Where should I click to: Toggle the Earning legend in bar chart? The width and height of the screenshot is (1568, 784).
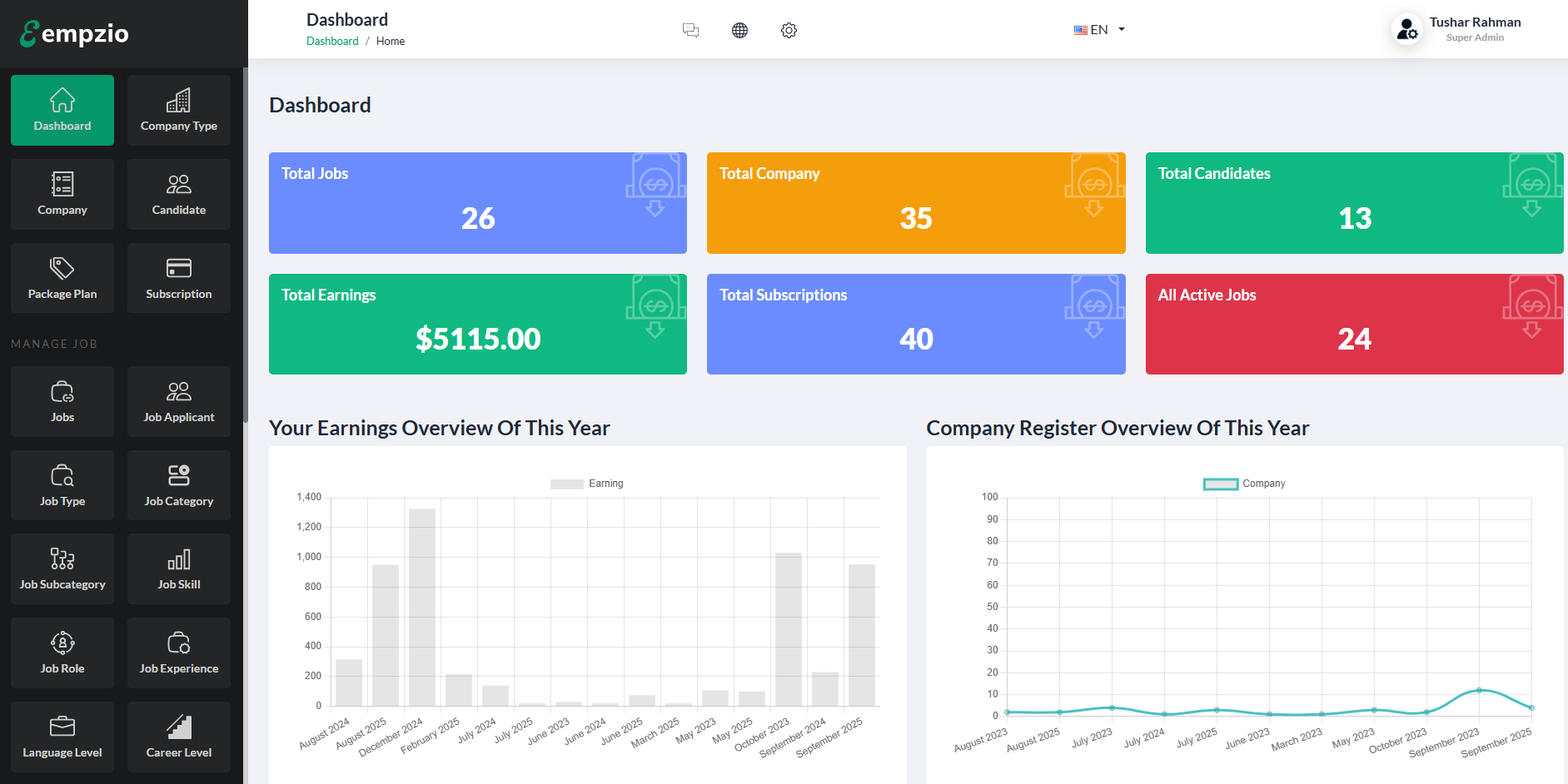click(x=587, y=484)
